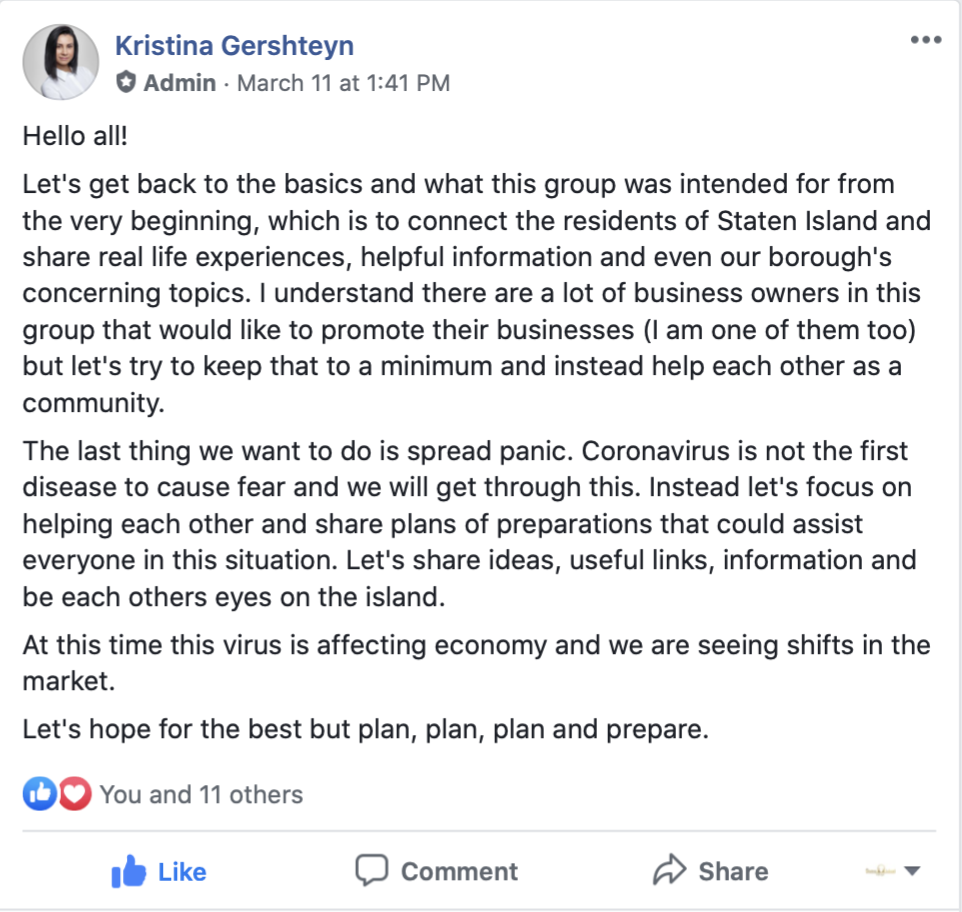Click the Share button label

733,872
